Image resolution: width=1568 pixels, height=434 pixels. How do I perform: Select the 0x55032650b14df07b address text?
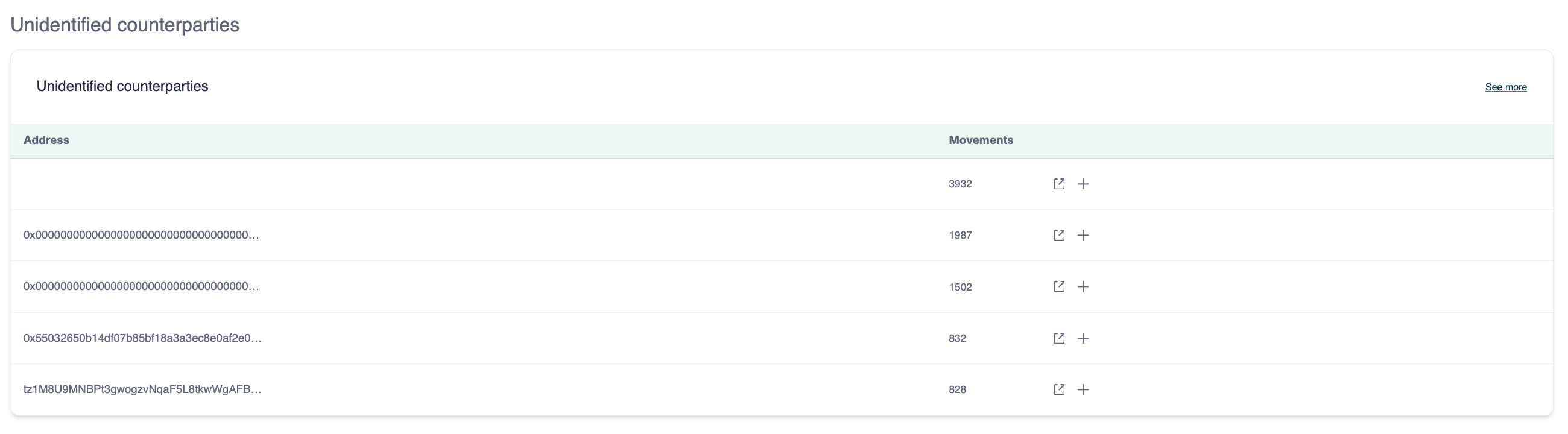(142, 338)
